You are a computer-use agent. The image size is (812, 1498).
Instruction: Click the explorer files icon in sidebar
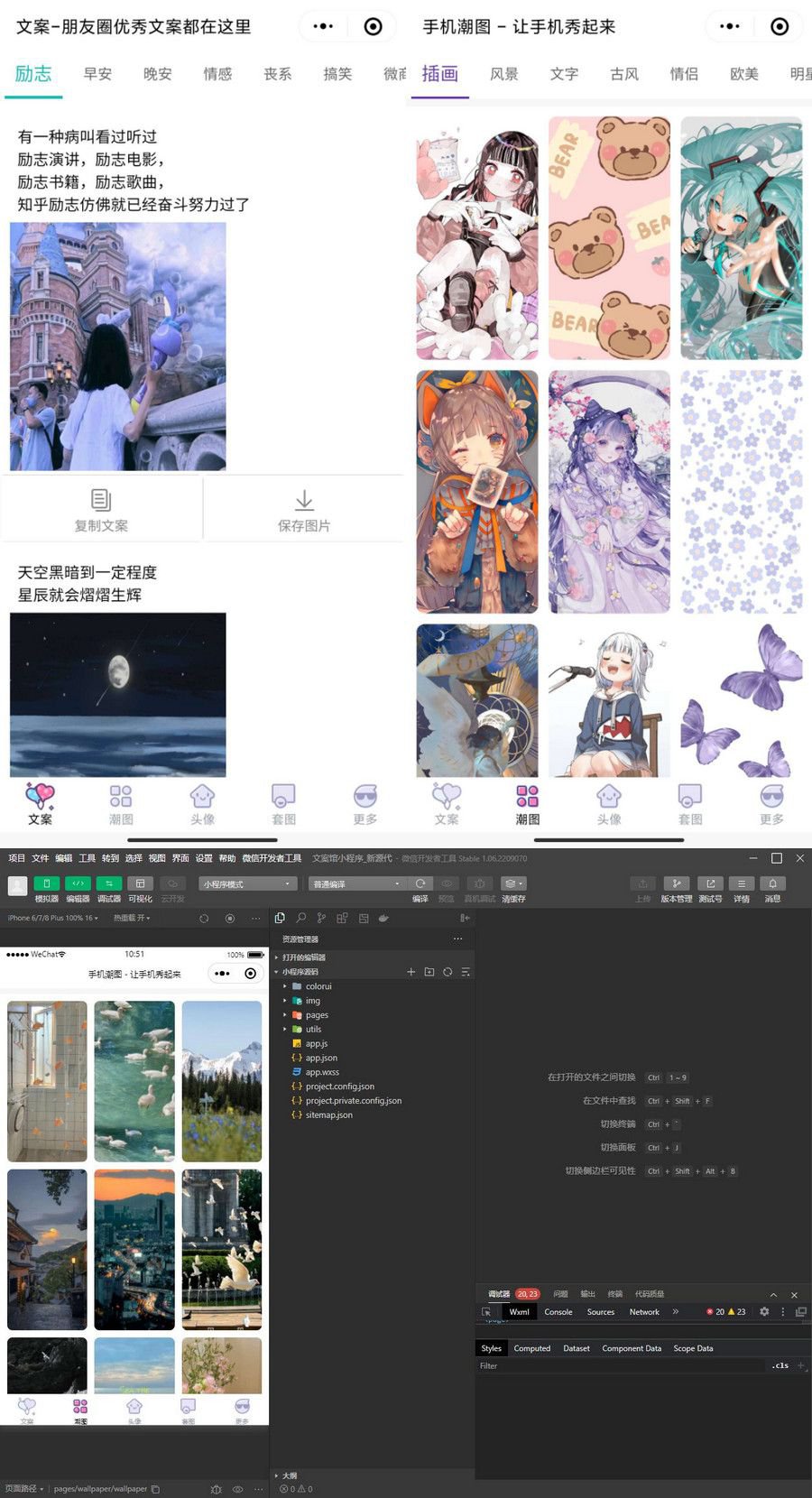pyautogui.click(x=280, y=918)
